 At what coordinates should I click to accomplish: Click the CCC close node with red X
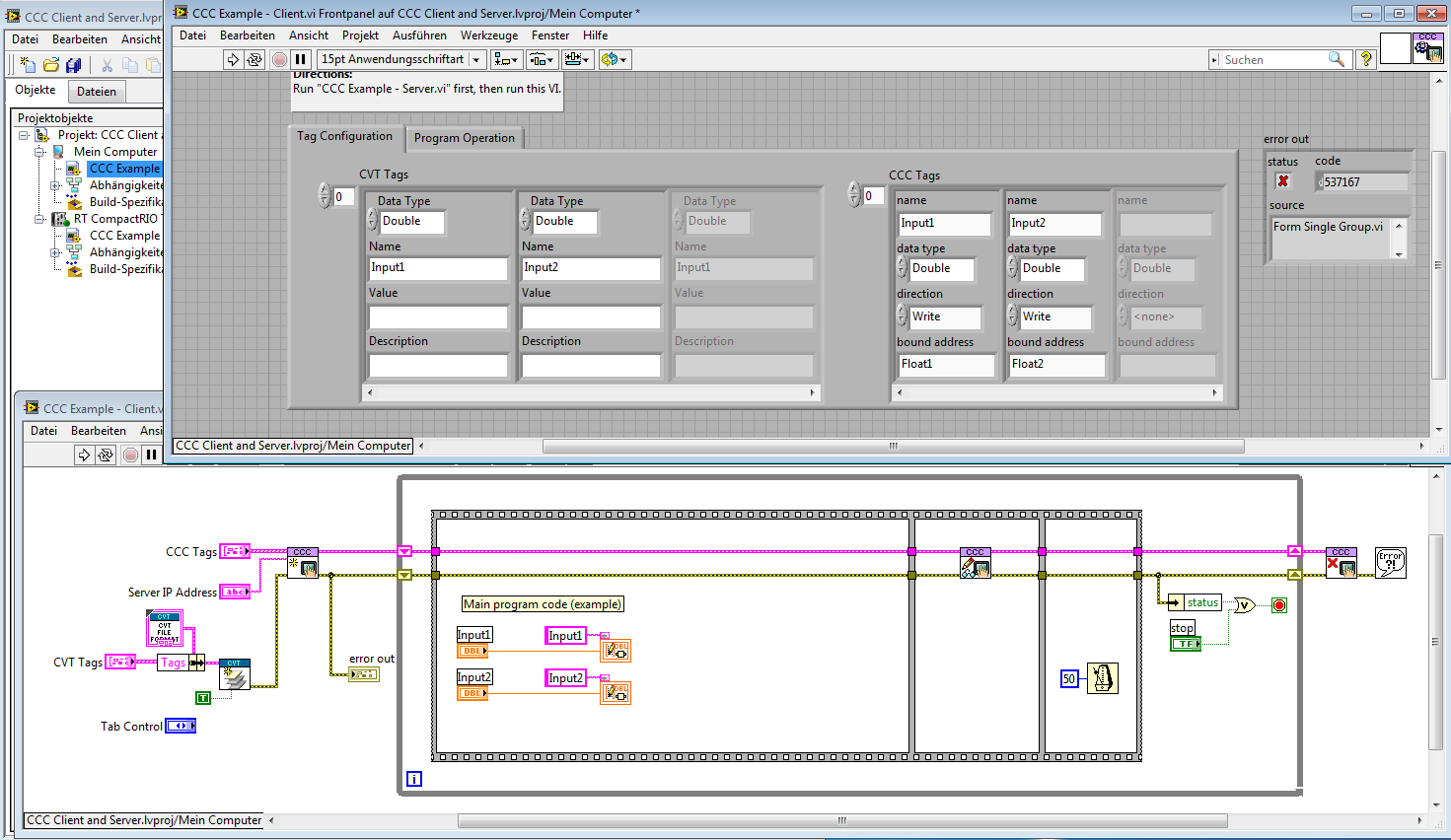pos(1342,563)
